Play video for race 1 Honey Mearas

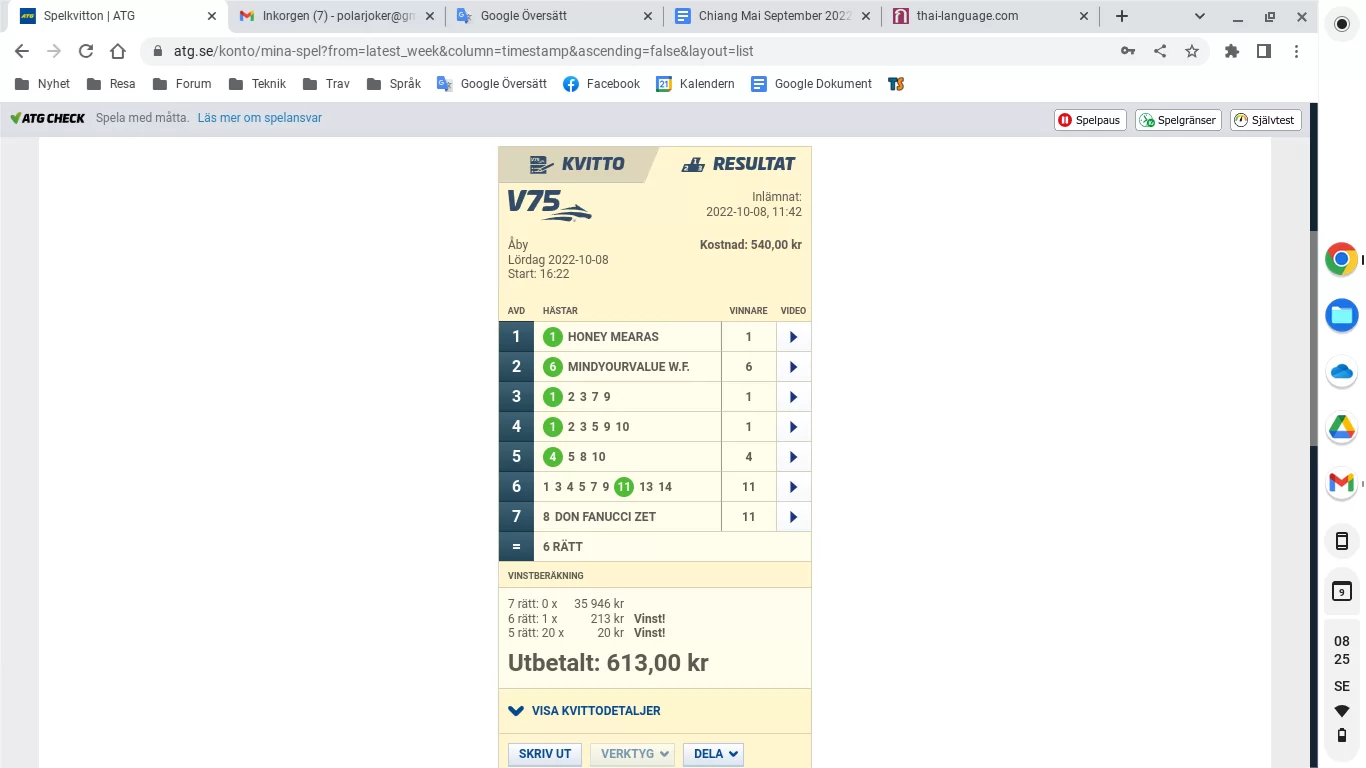[793, 337]
